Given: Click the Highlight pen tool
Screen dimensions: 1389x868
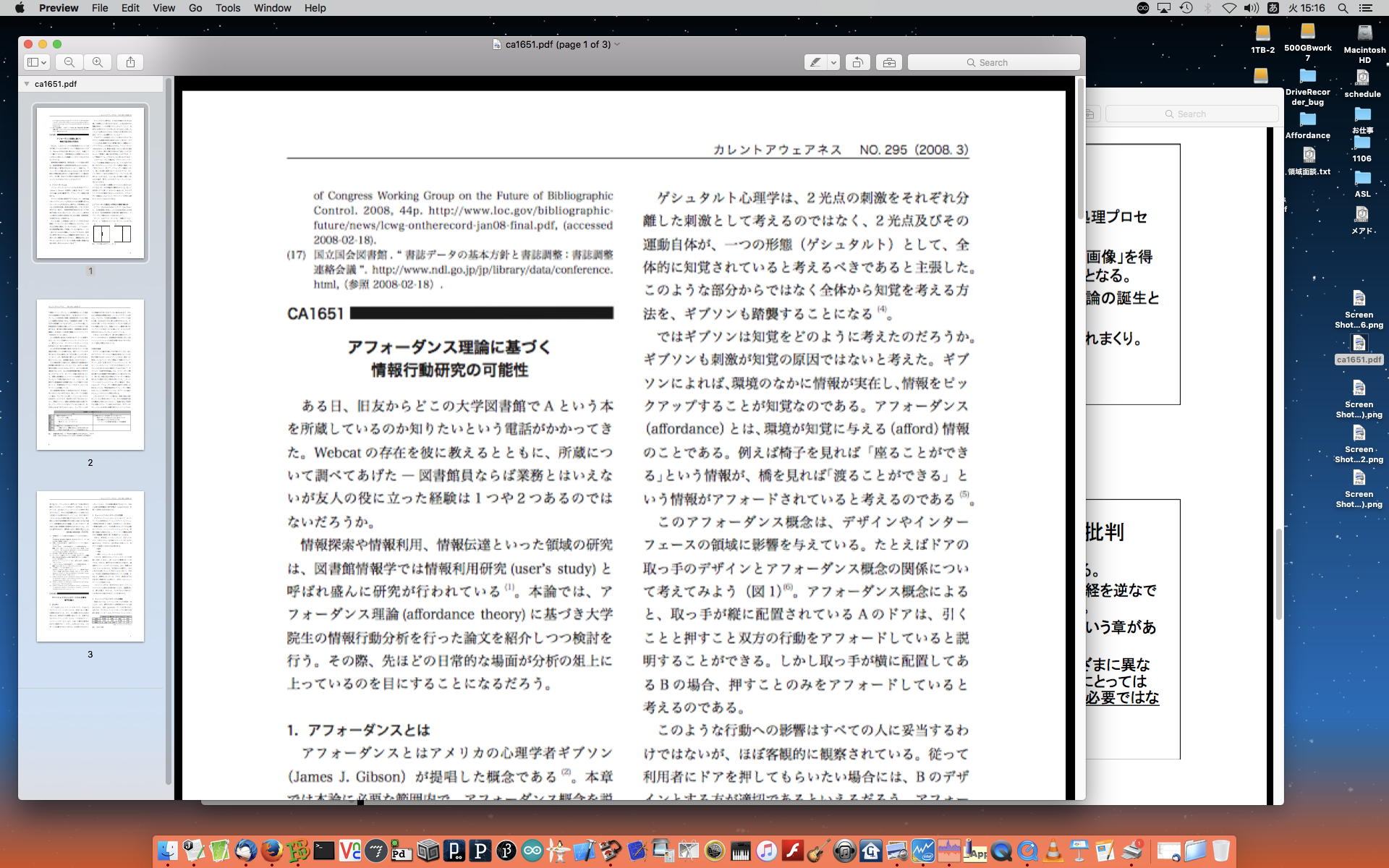Looking at the screenshot, I should tap(815, 62).
